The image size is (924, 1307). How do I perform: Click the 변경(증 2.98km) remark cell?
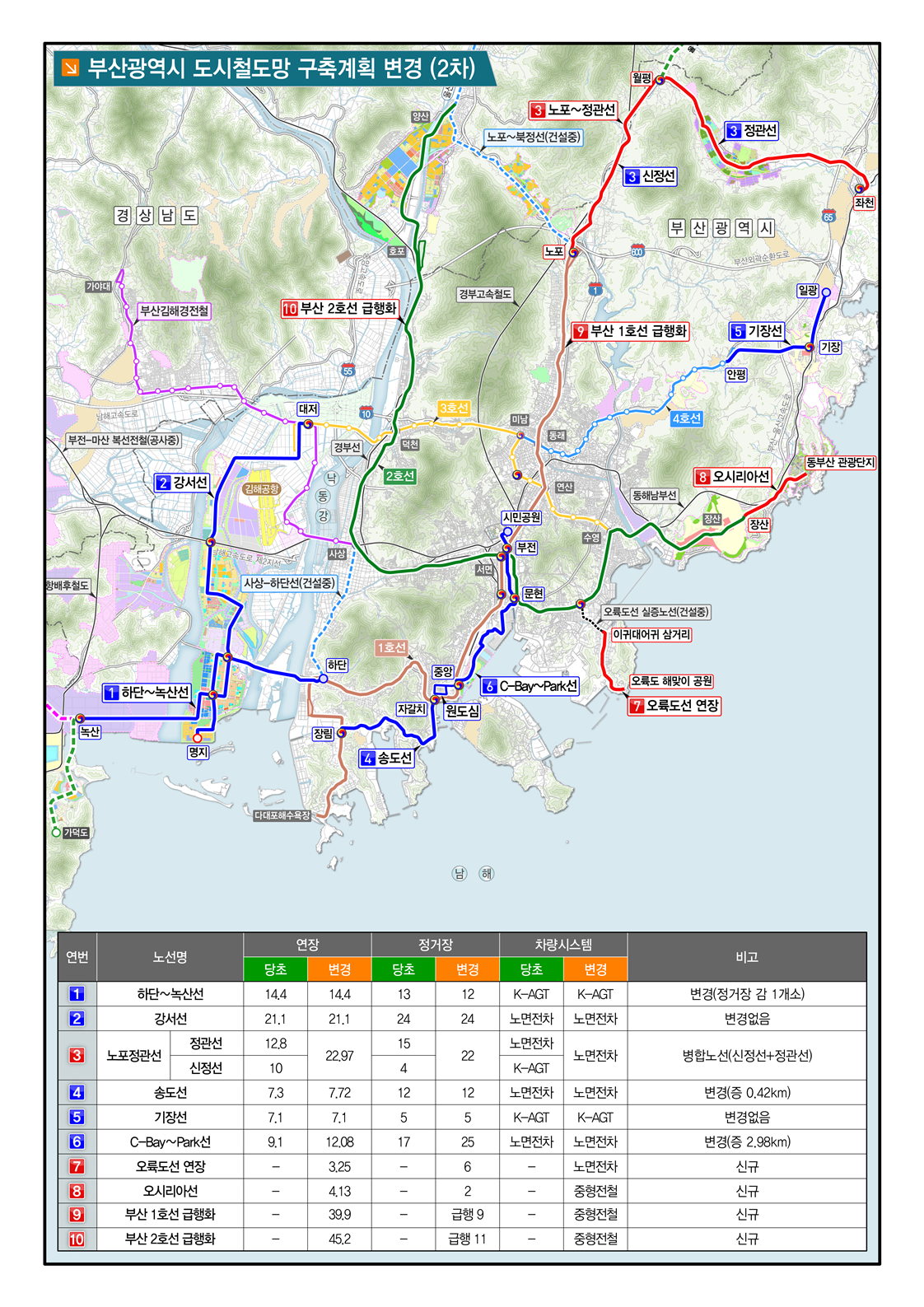(x=746, y=1141)
